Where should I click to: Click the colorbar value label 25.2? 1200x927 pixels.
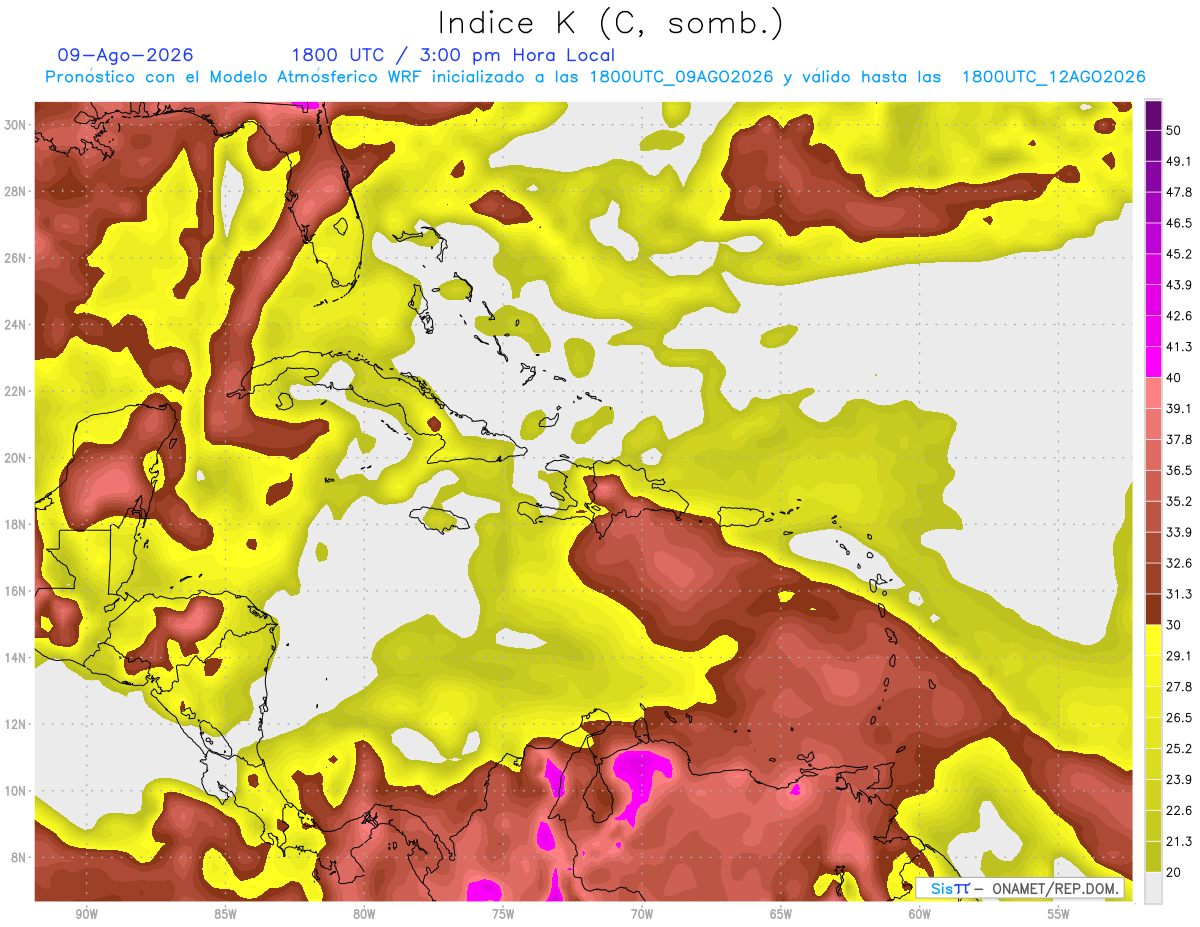1179,749
